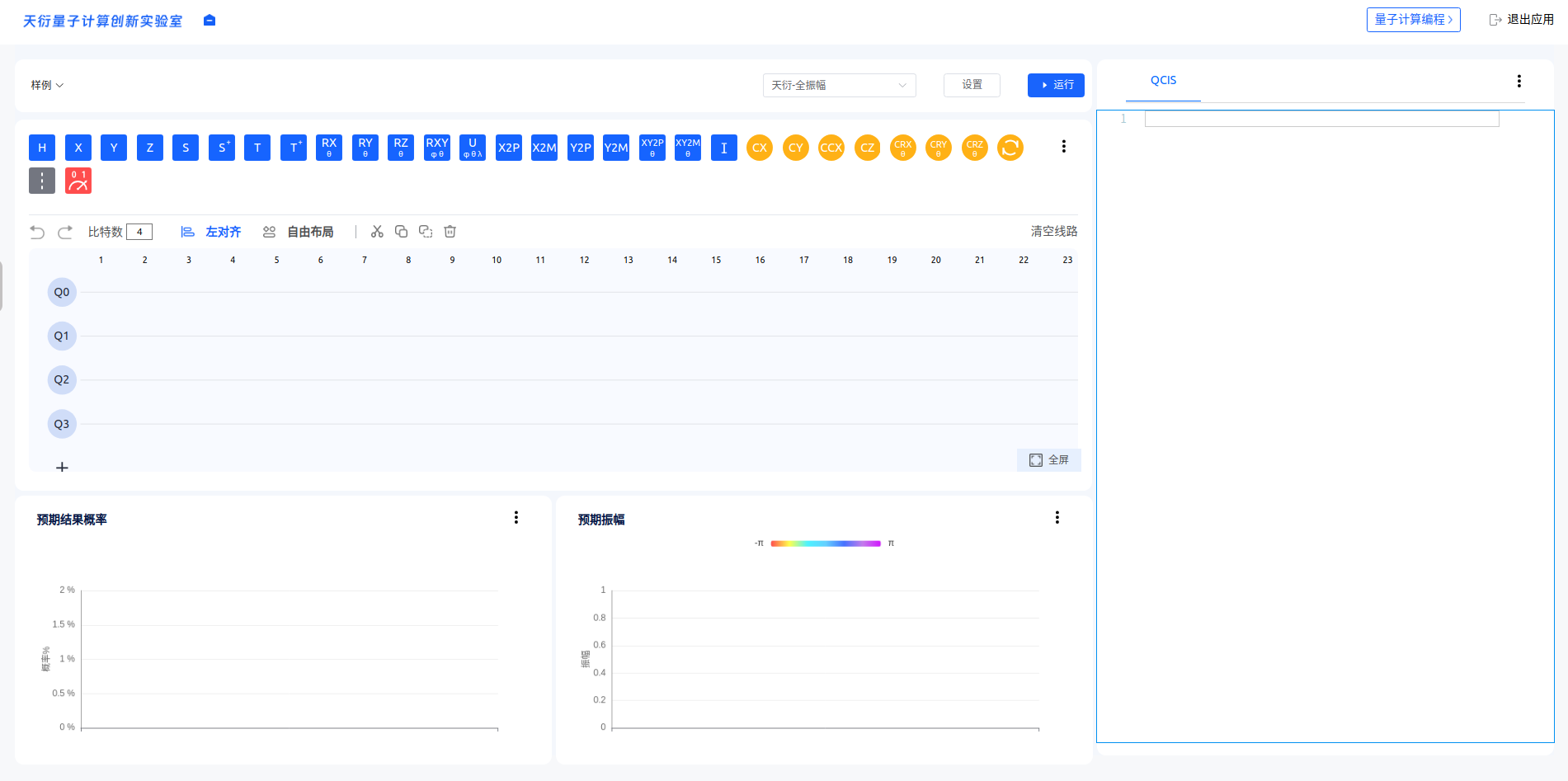Select the XY2M gate
Viewport: 1568px width, 781px height.
click(688, 148)
